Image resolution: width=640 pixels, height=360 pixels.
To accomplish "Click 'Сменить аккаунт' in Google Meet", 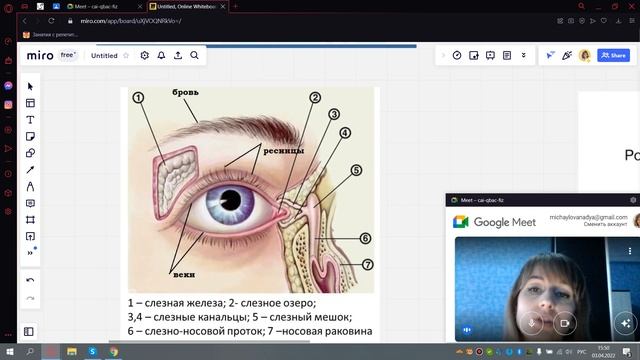I will click(605, 224).
